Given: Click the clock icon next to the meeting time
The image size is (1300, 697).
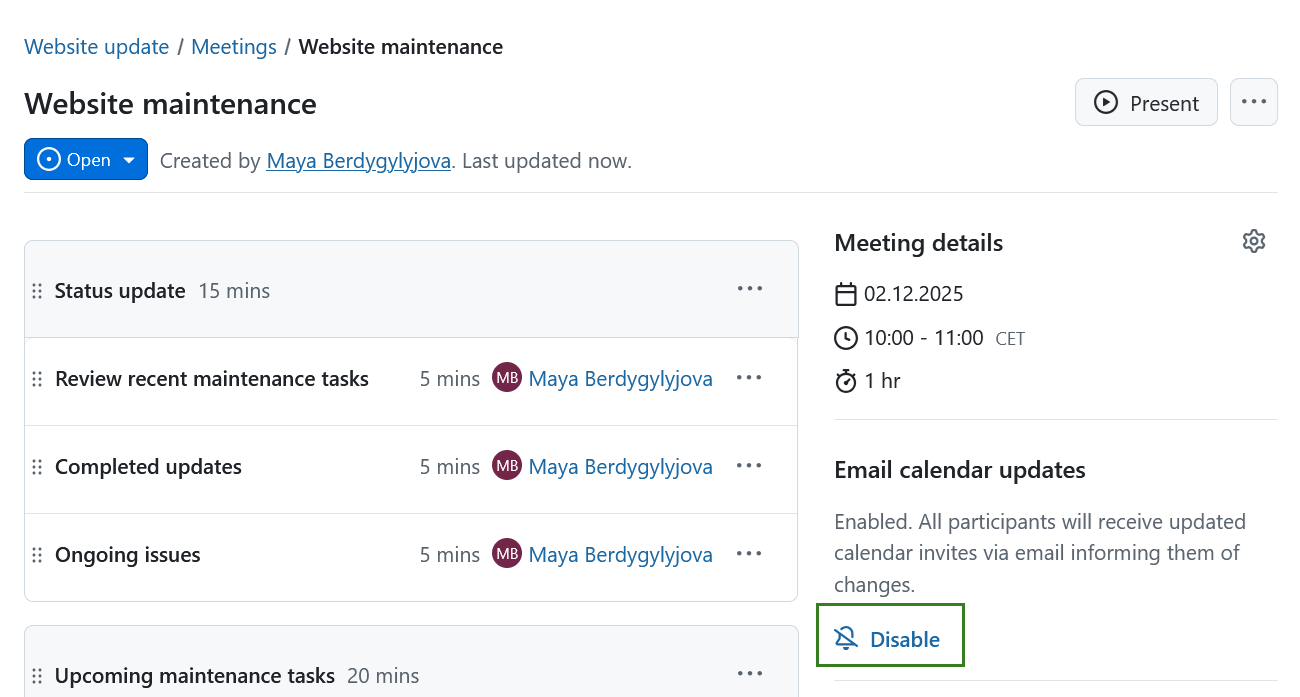Looking at the screenshot, I should point(846,337).
